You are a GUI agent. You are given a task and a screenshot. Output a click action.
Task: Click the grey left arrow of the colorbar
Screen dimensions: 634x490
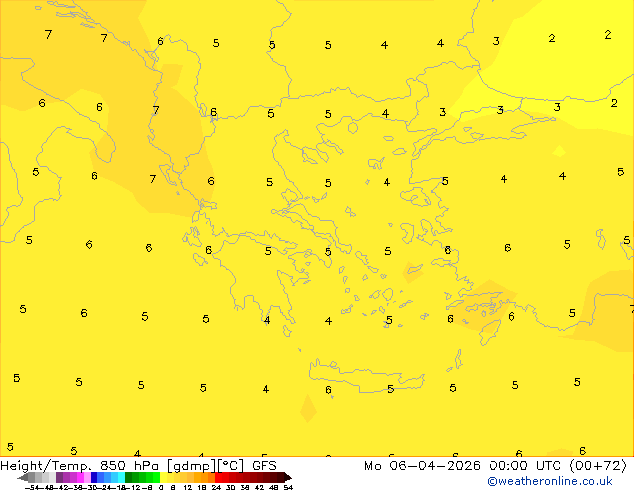click(x=23, y=477)
